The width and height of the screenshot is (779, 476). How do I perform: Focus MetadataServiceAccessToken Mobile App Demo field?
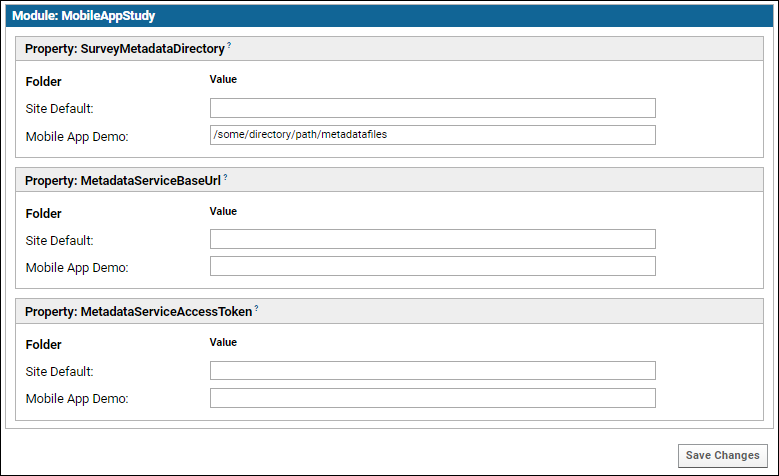433,398
